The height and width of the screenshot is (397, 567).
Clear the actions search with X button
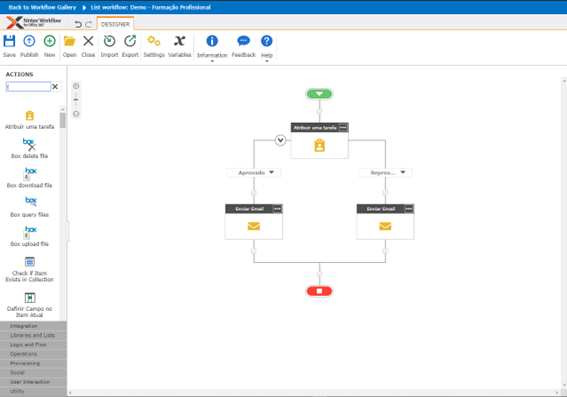tap(55, 86)
